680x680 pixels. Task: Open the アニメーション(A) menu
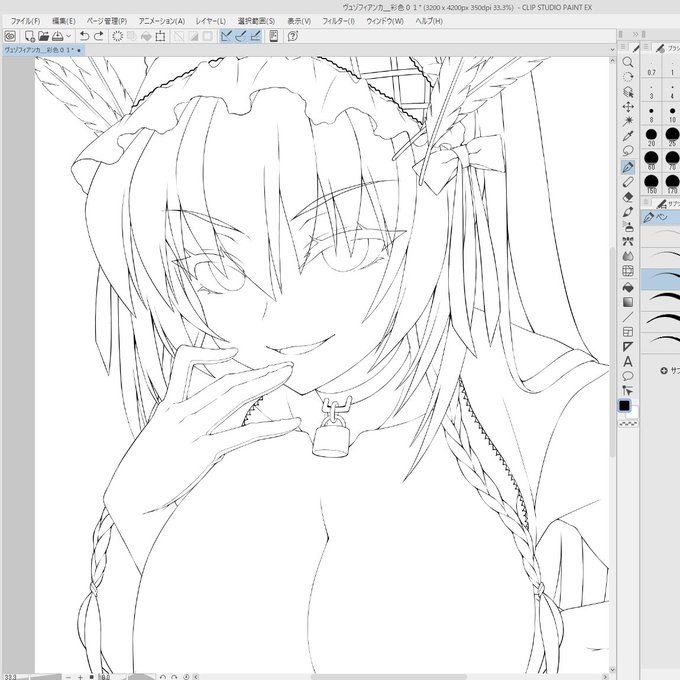(162, 21)
